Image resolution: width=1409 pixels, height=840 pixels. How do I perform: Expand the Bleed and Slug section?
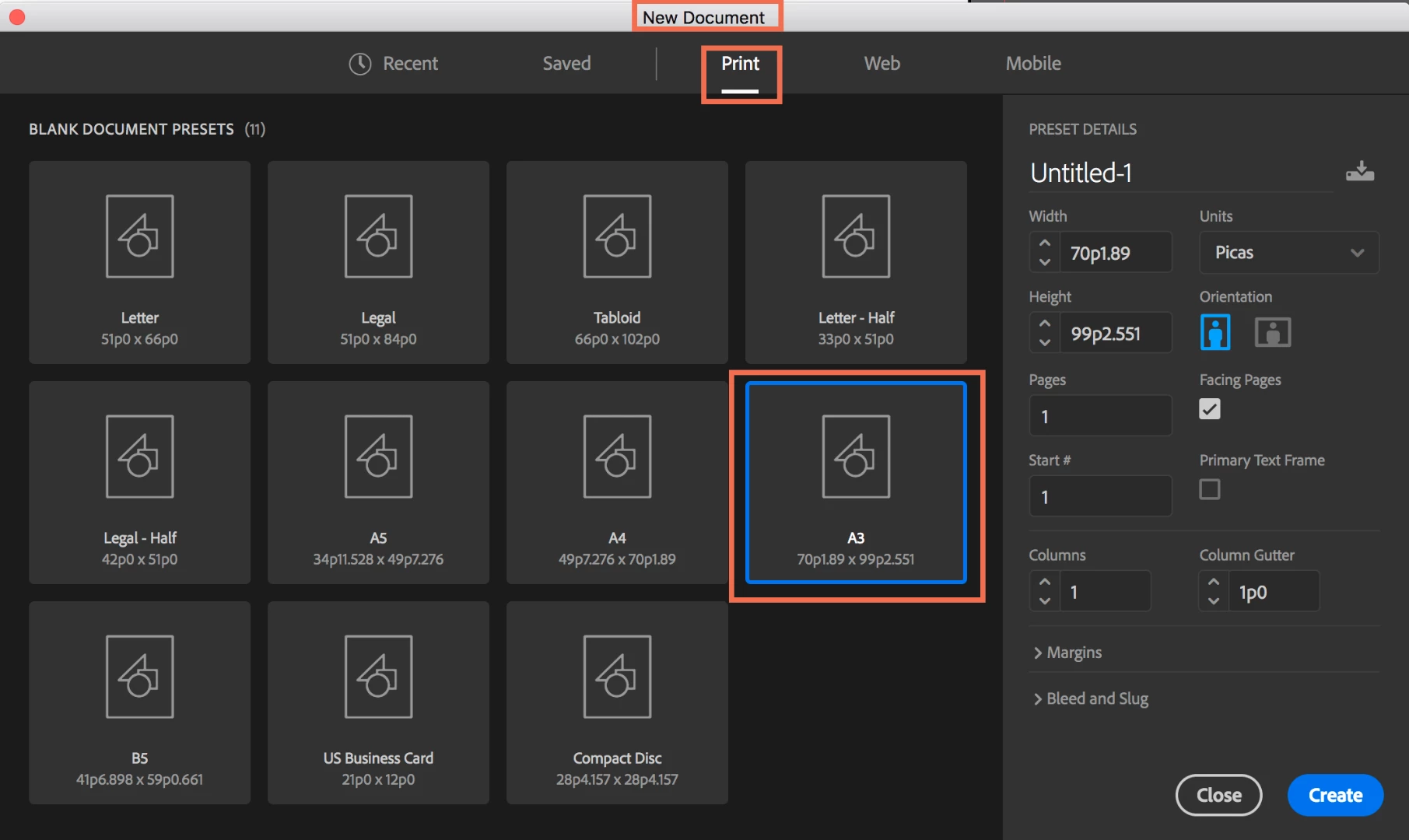tap(1091, 698)
